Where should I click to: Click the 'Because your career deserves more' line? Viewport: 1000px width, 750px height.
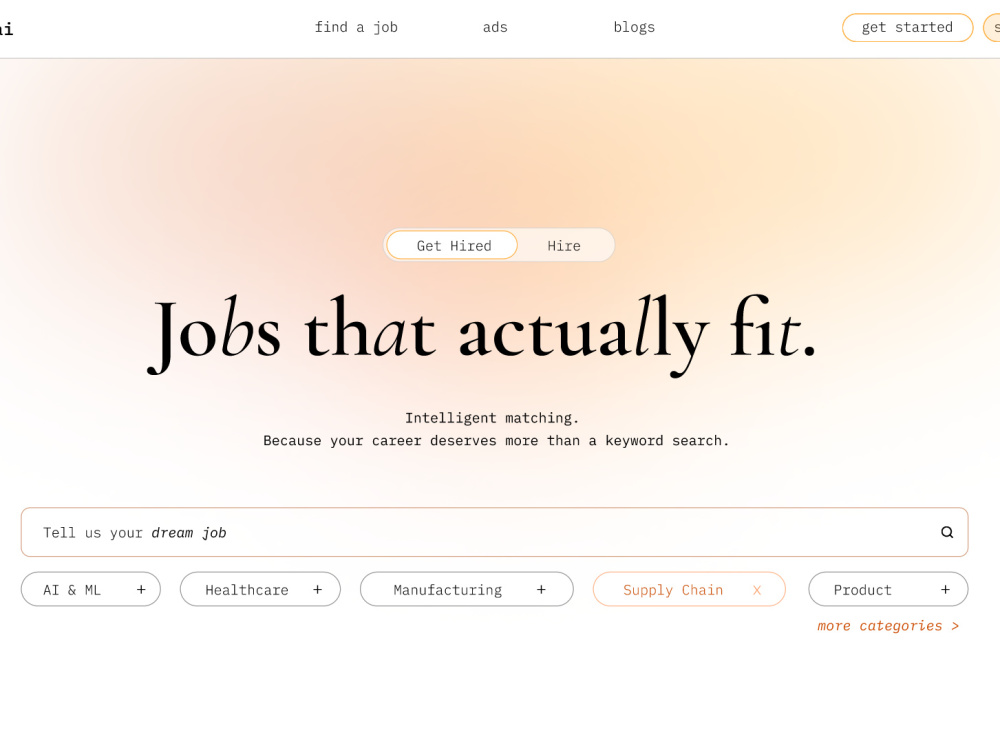pyautogui.click(x=496, y=441)
